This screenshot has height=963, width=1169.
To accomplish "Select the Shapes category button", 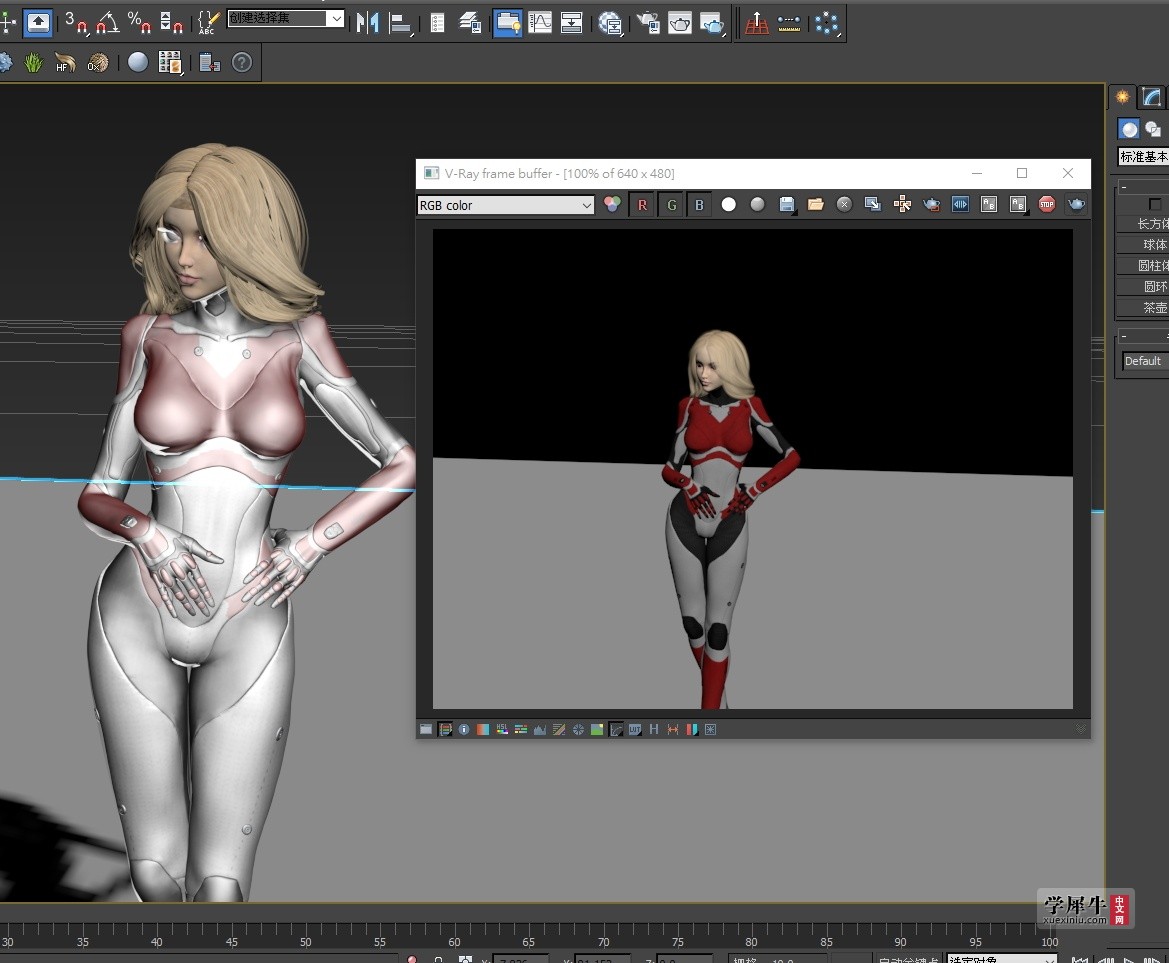I will coord(1153,129).
